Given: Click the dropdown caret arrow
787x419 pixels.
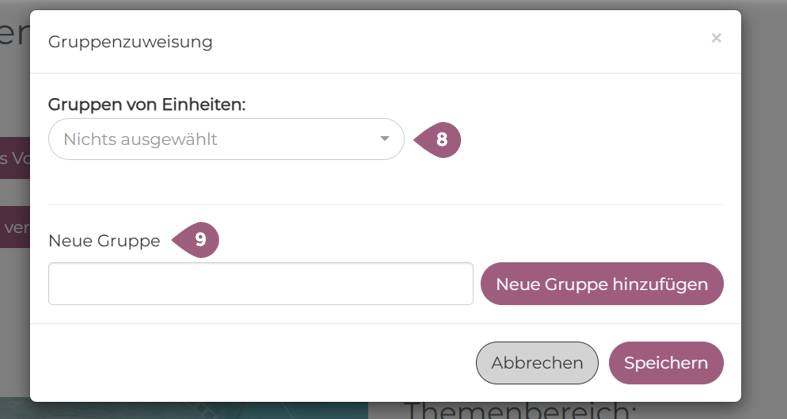Looking at the screenshot, I should 385,139.
